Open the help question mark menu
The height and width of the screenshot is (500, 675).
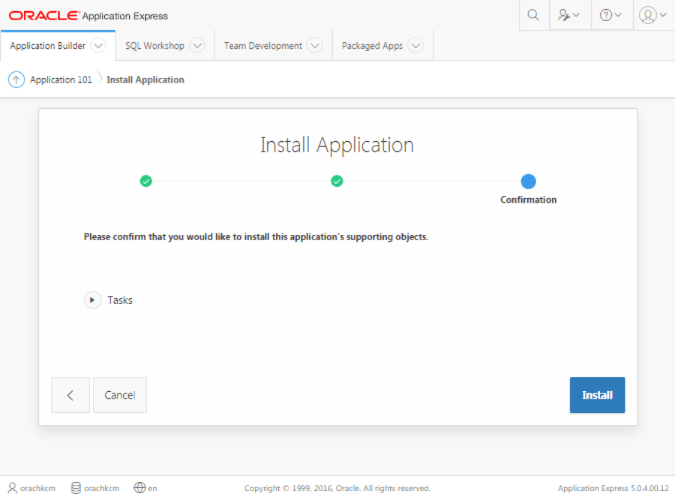pos(610,15)
